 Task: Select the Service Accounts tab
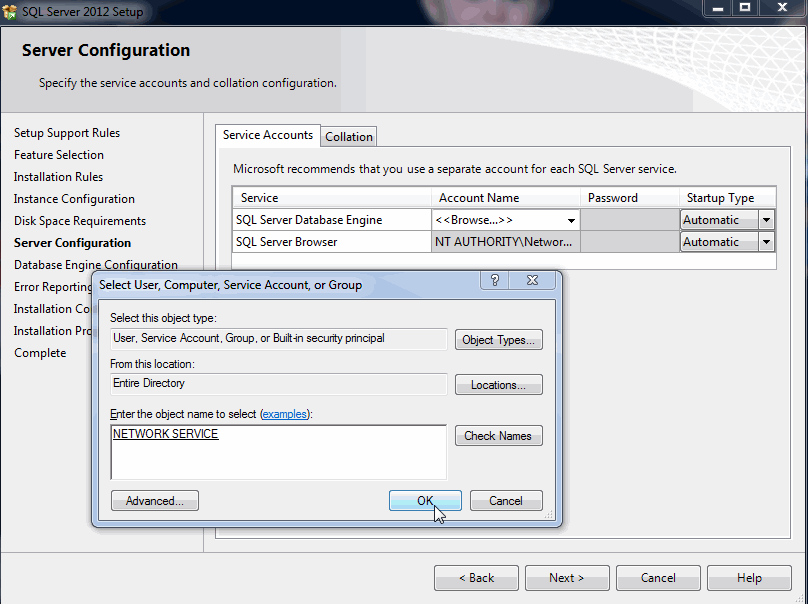267,135
